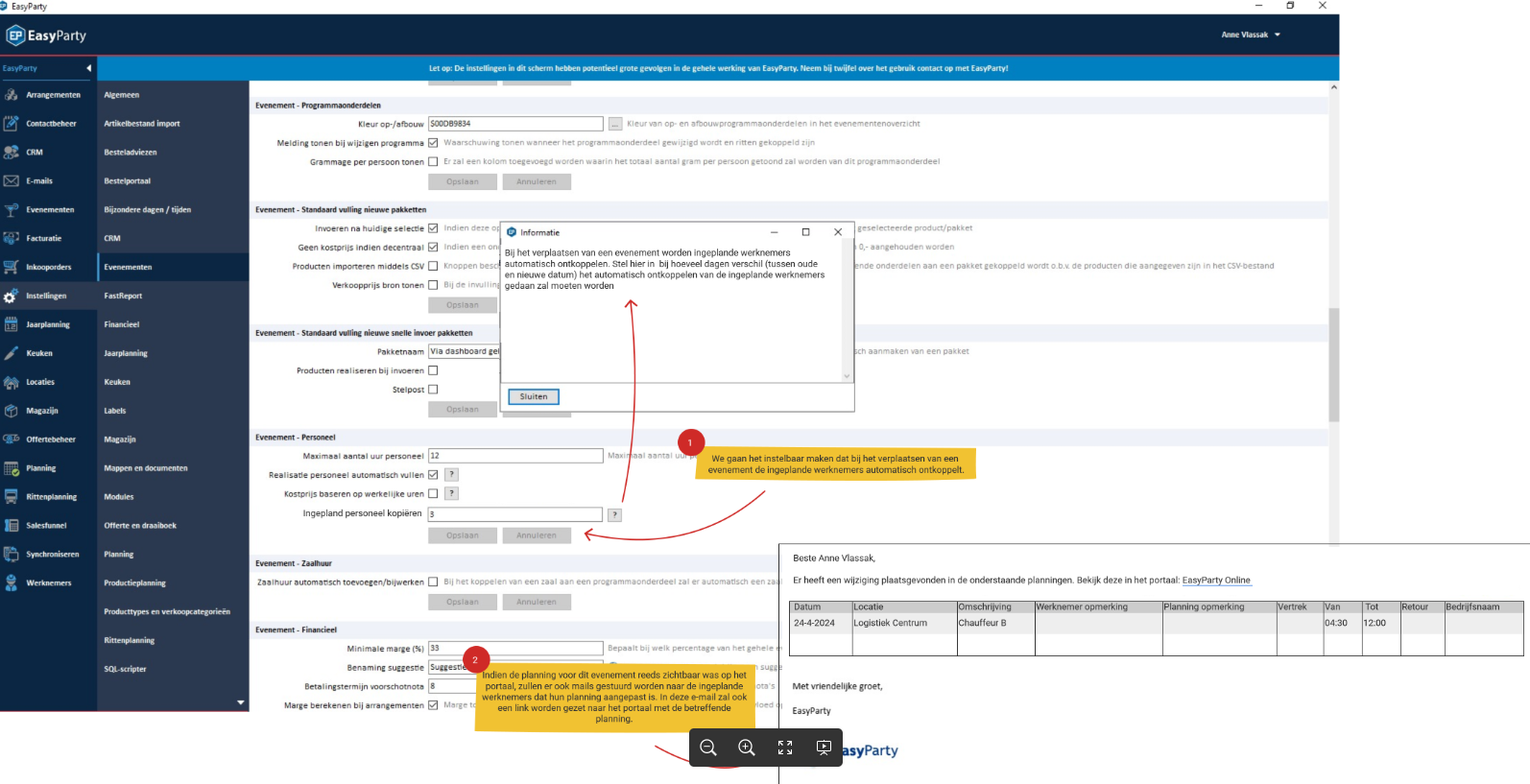Toggle Marge berekenen bij arrangementen checkbox
1530x784 pixels.
tap(433, 705)
